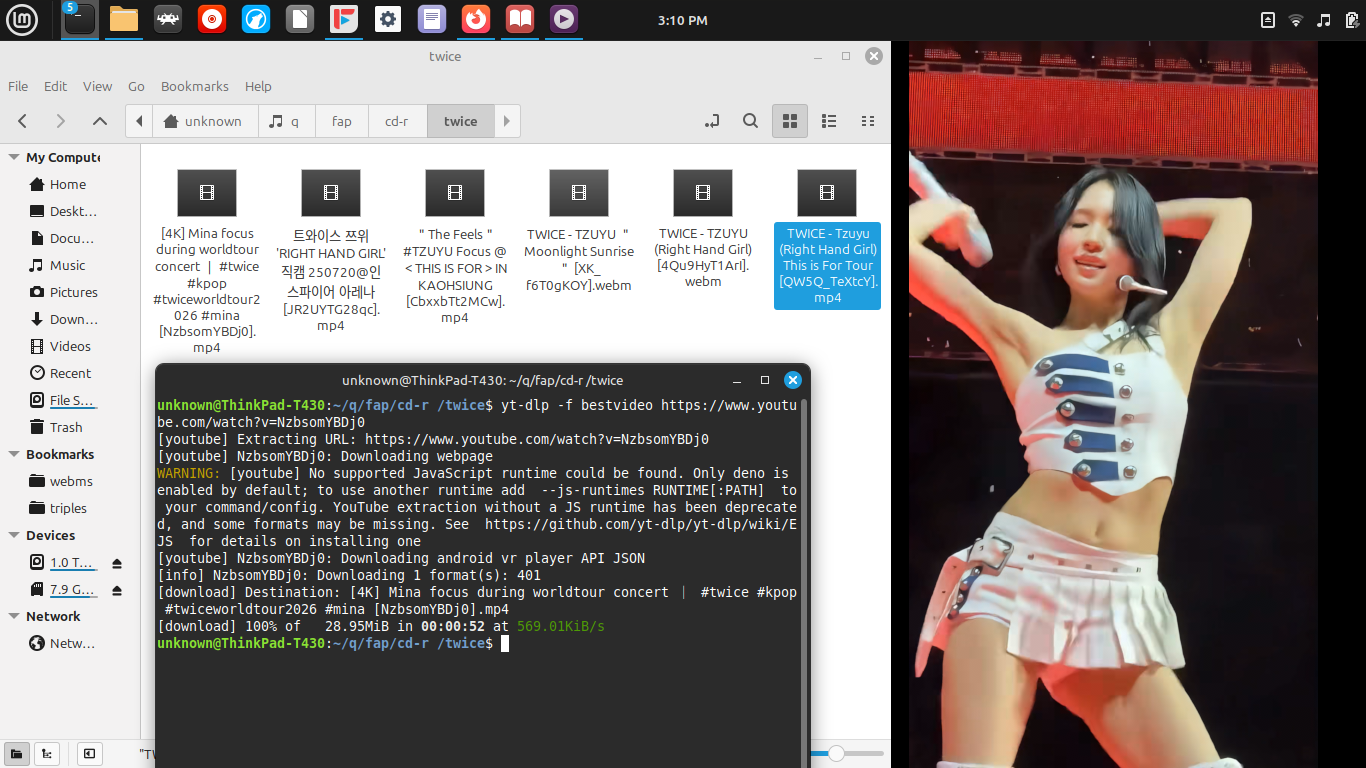Viewport: 1366px width, 768px height.
Task: Open the Bookmarks menu
Action: click(195, 86)
